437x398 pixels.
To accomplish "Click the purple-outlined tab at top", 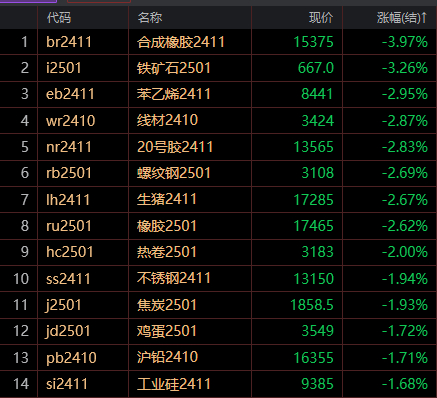I will (28, 1).
